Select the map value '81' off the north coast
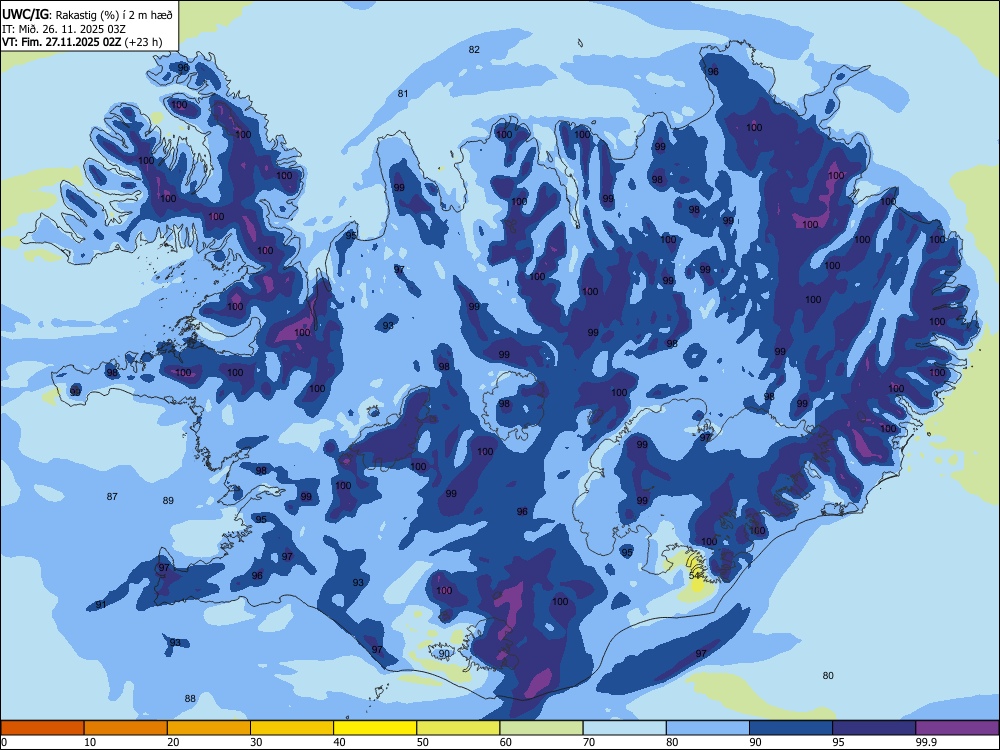This screenshot has height=750, width=1000. click(x=403, y=94)
